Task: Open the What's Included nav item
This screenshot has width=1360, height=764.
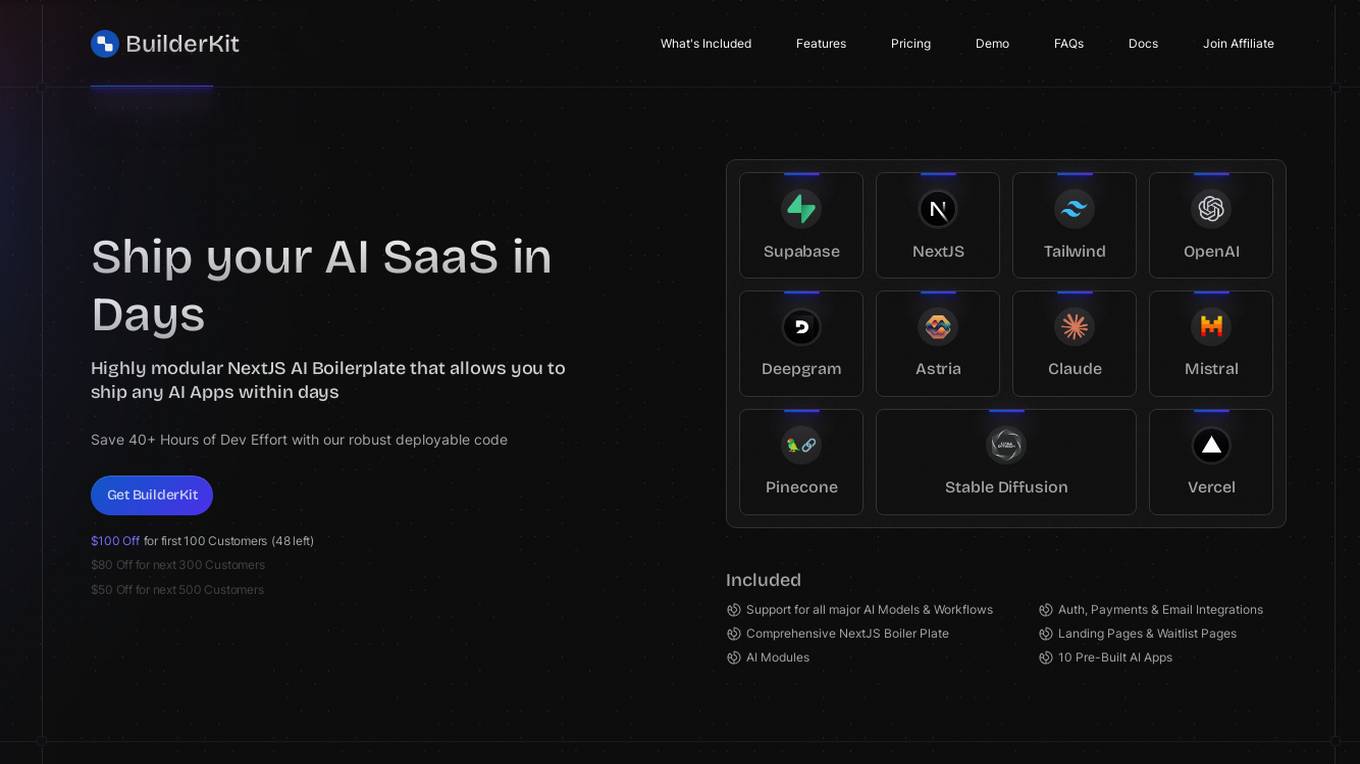Action: (706, 44)
